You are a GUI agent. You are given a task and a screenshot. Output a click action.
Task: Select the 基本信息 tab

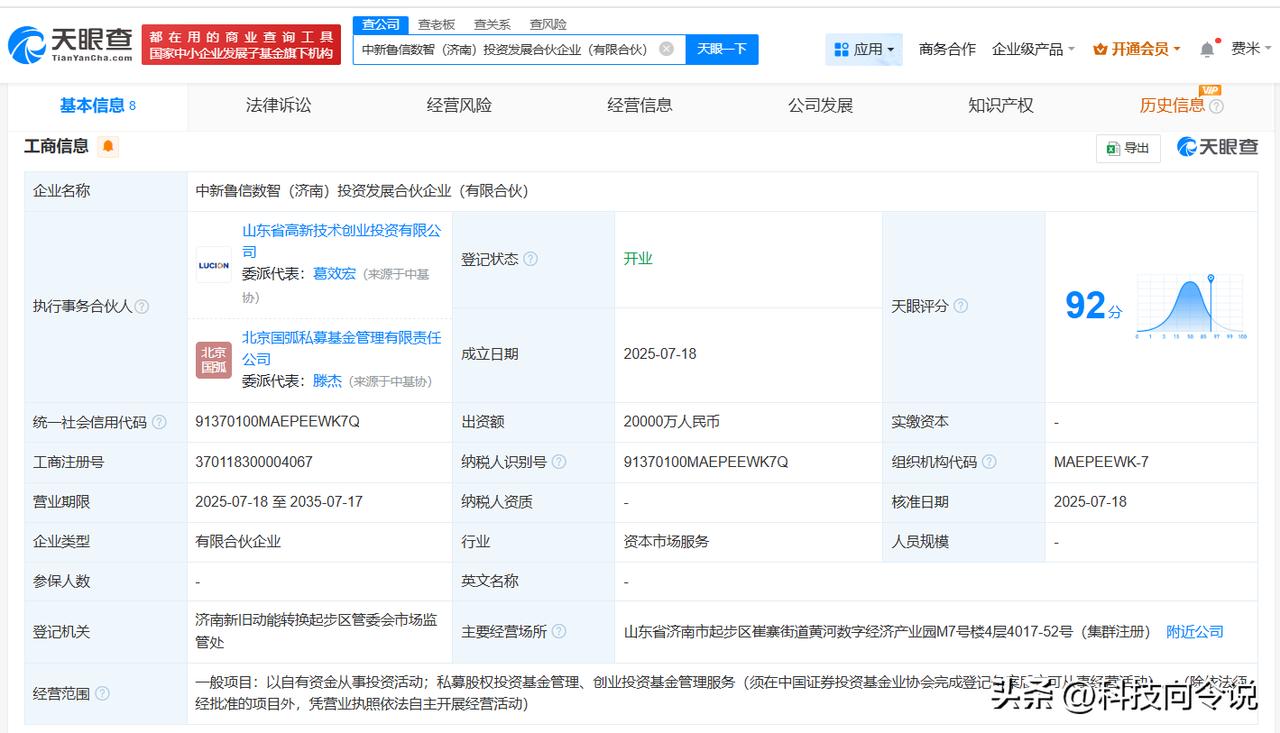pyautogui.click(x=97, y=106)
